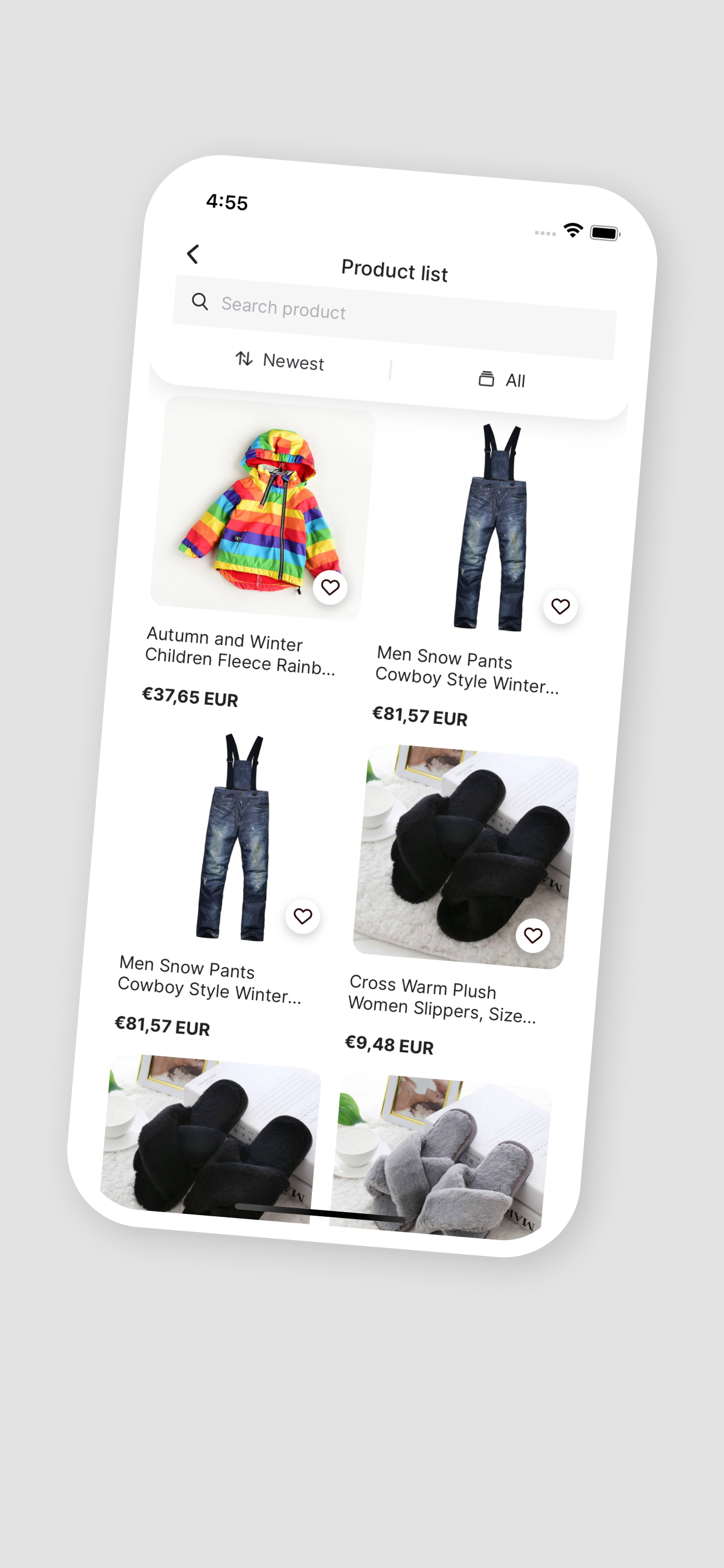Check the Wi-Fi status icon
Screen dimensions: 724x1568
pos(573,230)
